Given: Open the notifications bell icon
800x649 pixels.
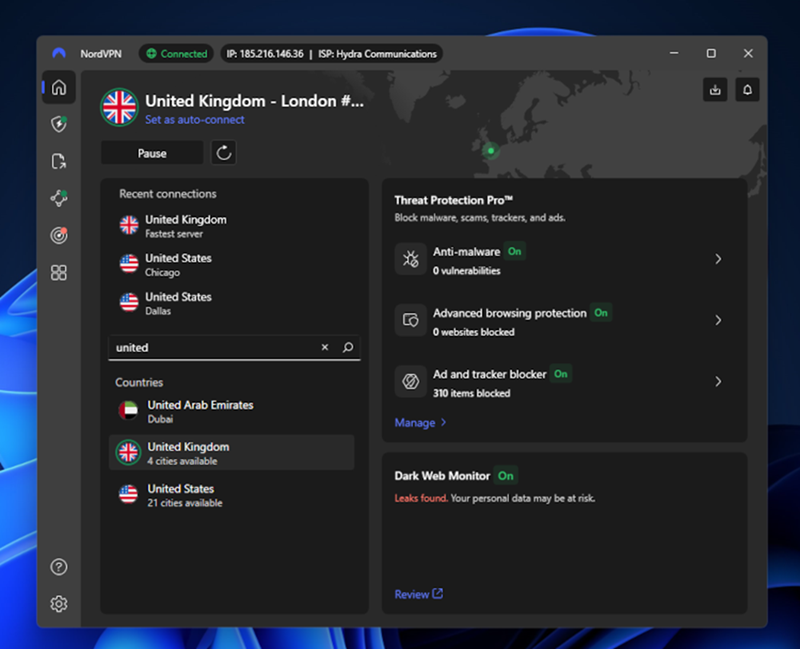Looking at the screenshot, I should pos(747,90).
